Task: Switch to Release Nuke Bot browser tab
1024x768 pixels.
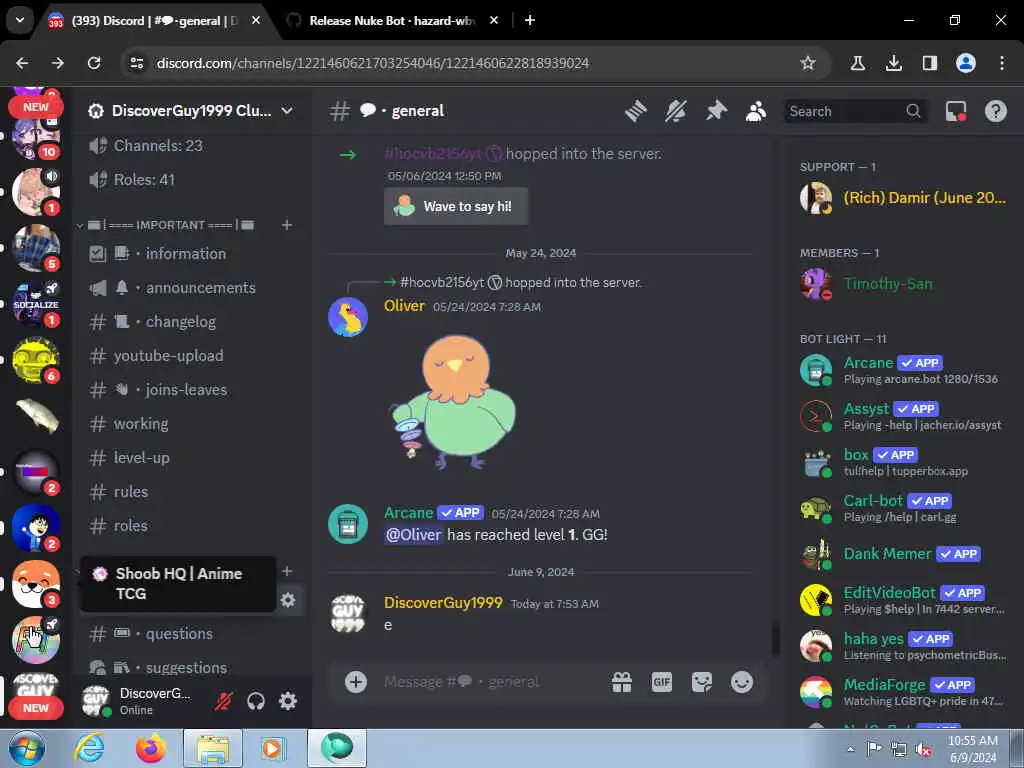Action: pyautogui.click(x=392, y=20)
